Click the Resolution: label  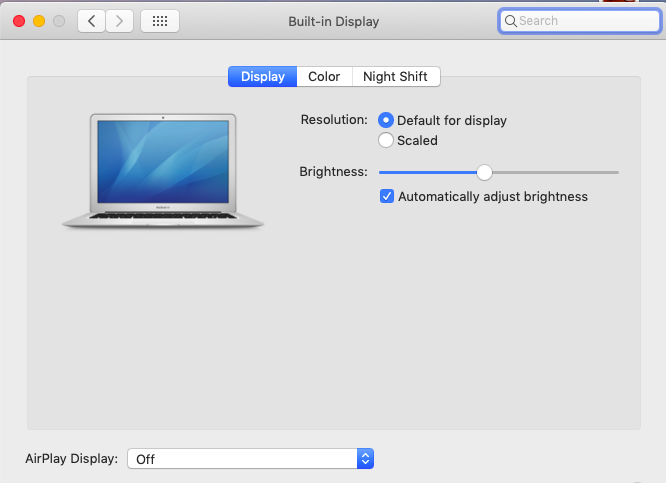point(334,120)
